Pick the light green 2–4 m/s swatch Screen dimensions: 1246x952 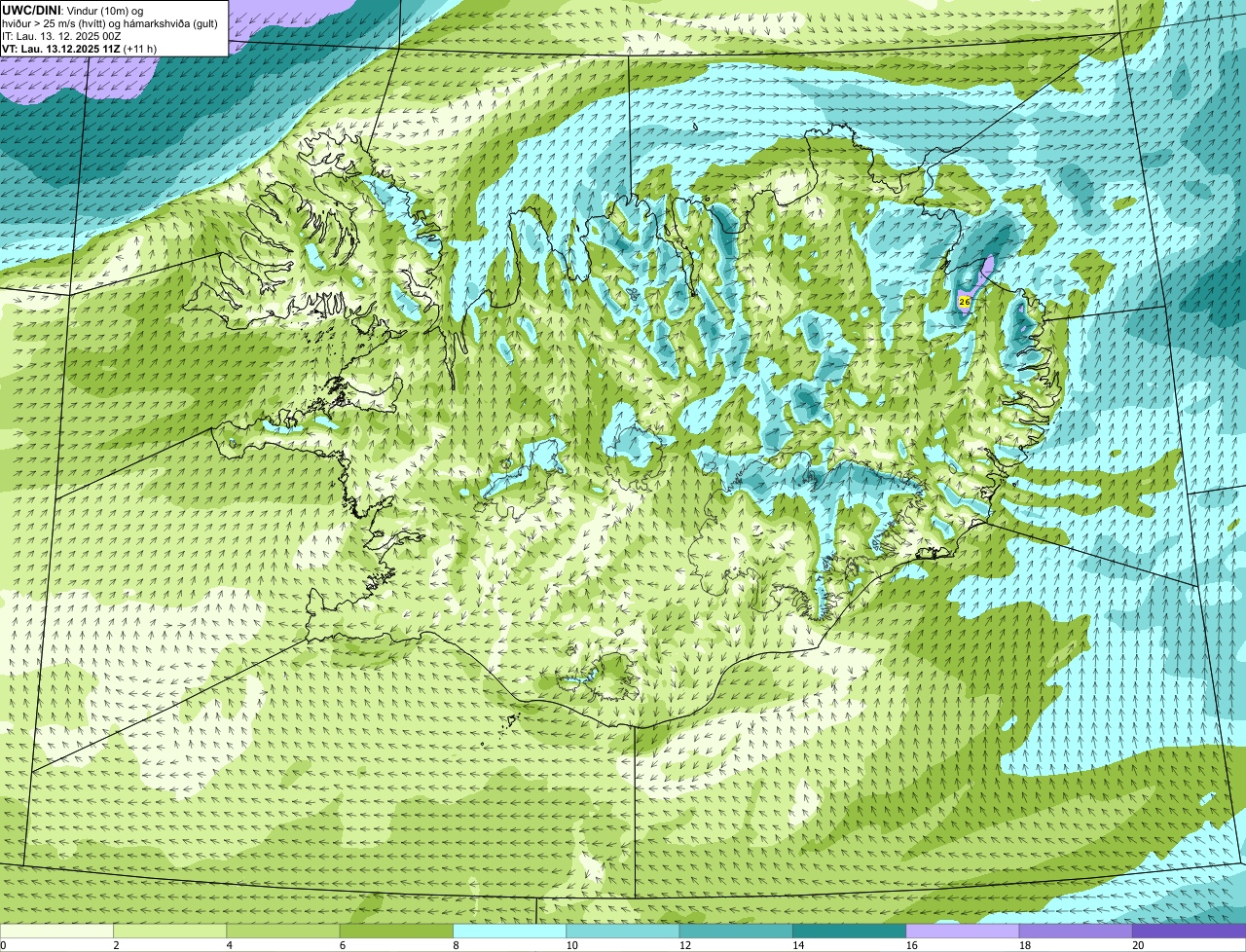point(169,931)
